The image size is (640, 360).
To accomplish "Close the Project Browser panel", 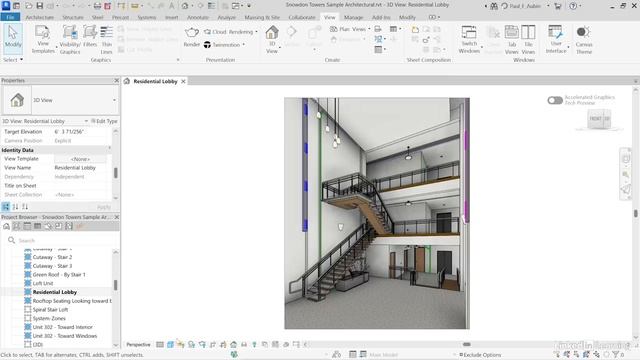I will click(x=116, y=217).
